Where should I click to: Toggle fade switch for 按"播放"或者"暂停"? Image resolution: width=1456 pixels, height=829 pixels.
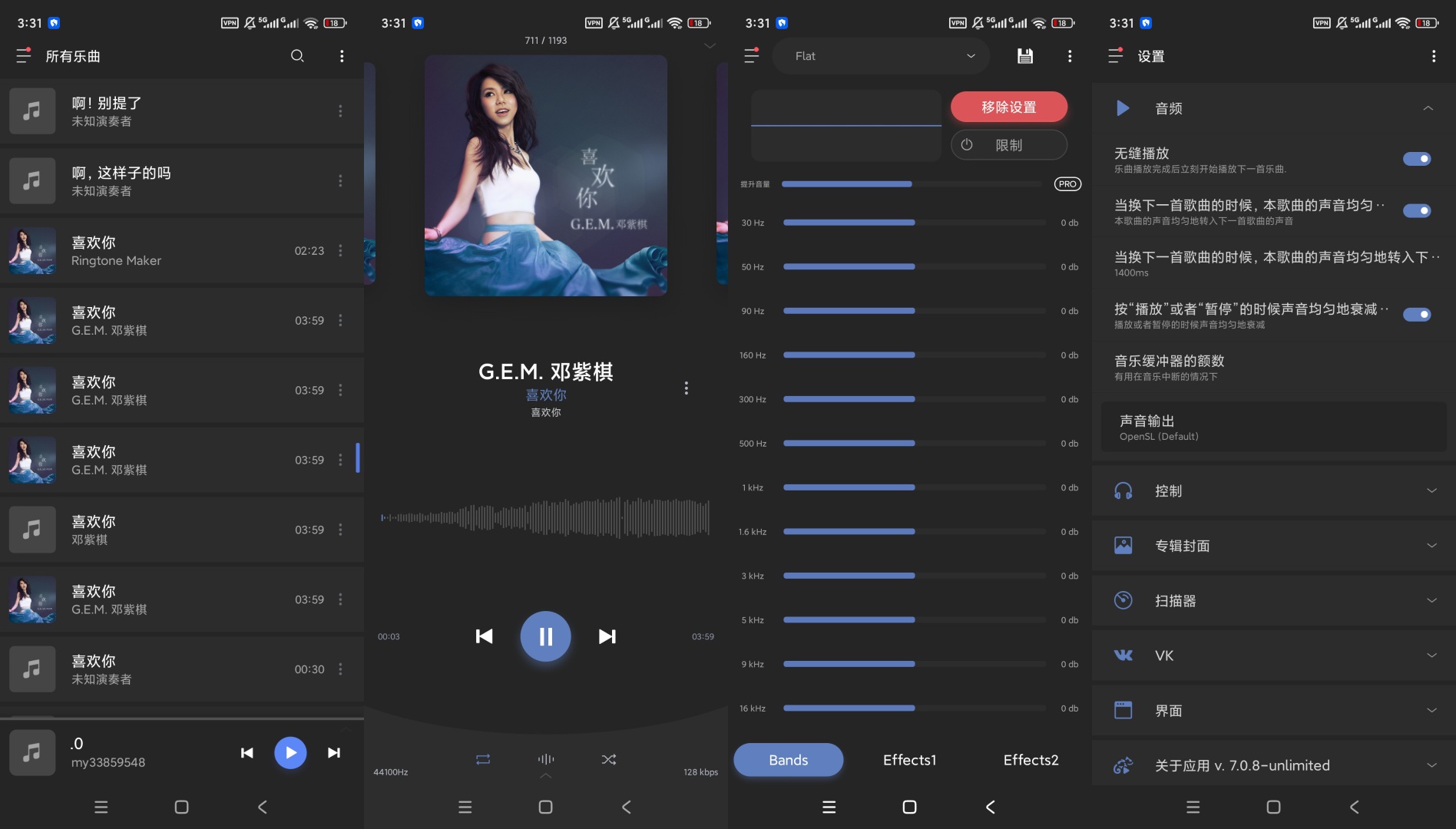1417,315
